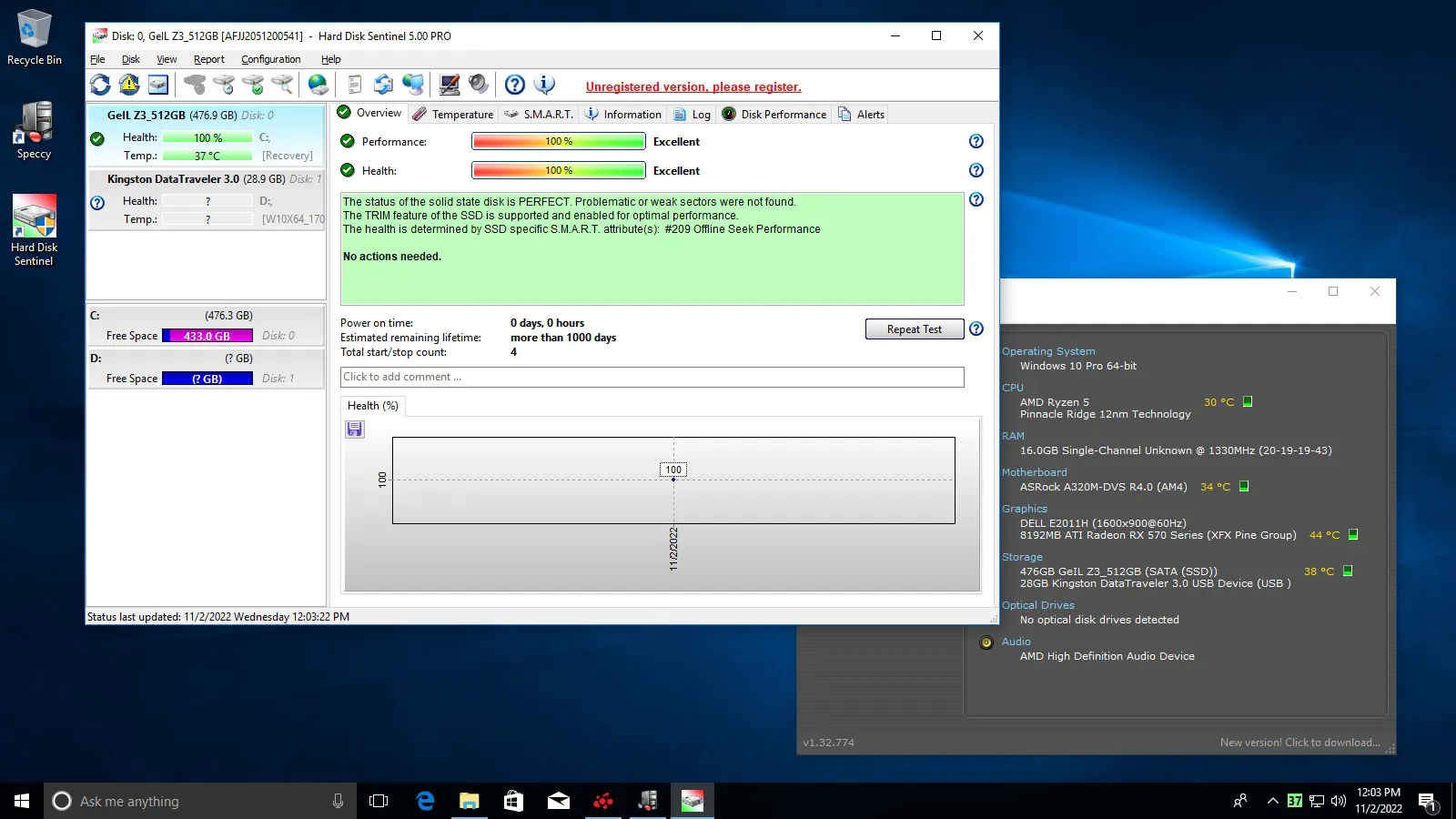Click the globe with disk toolbar icon
Image resolution: width=1456 pixels, height=819 pixels.
tap(318, 85)
